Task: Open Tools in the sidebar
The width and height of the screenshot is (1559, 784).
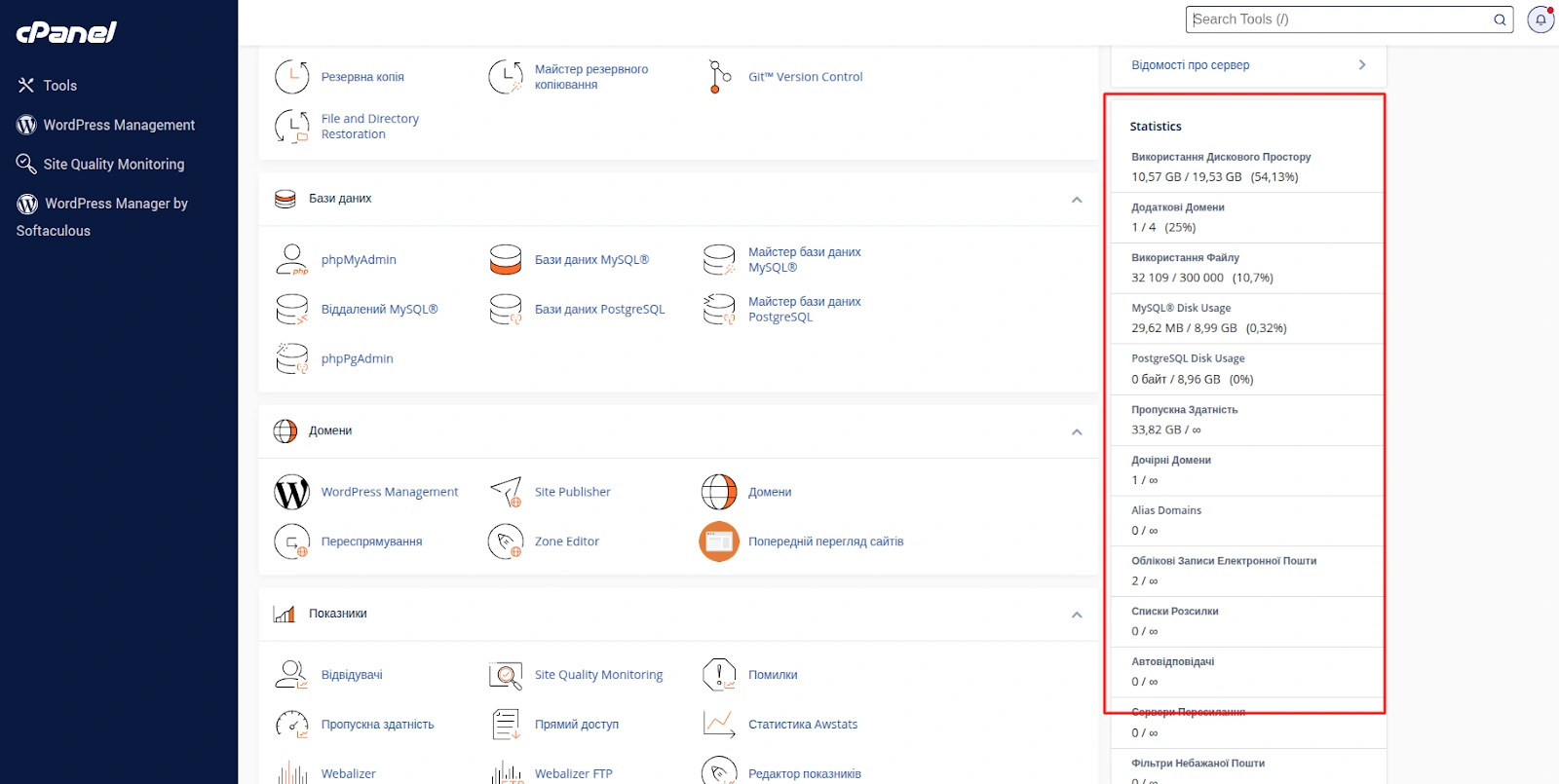Action: click(x=59, y=86)
